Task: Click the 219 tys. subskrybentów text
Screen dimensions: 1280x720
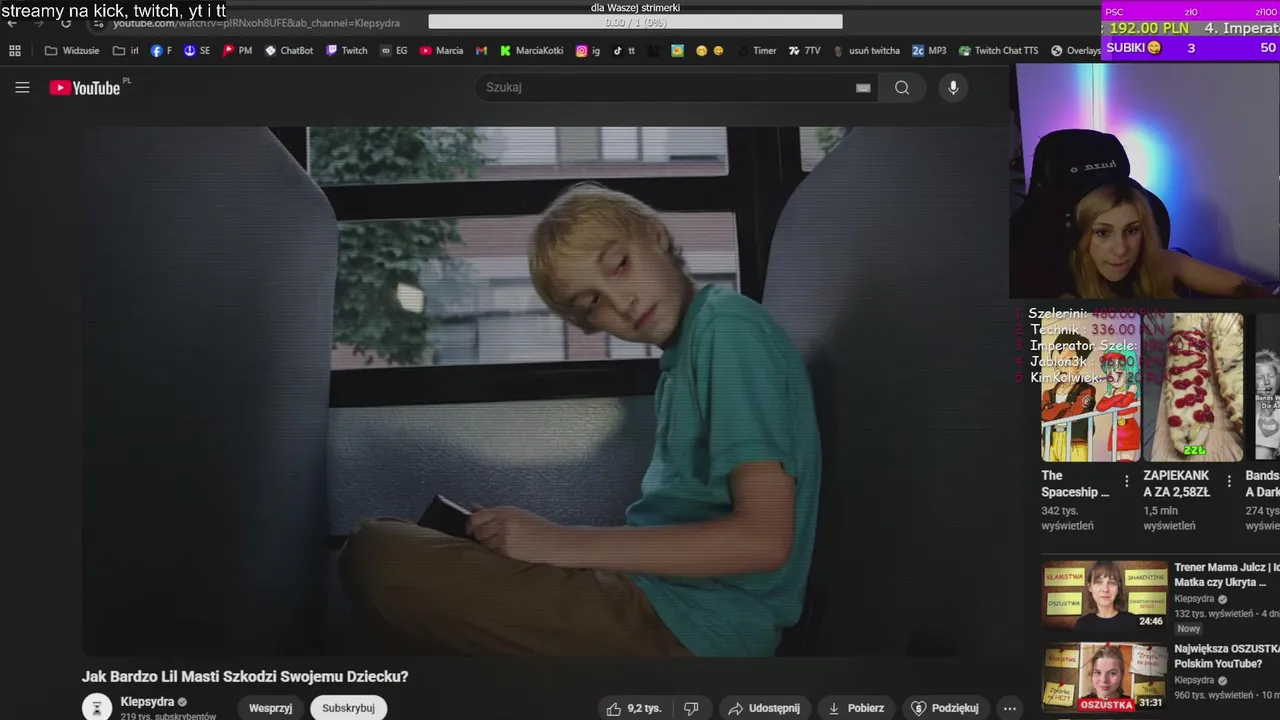Action: [168, 716]
